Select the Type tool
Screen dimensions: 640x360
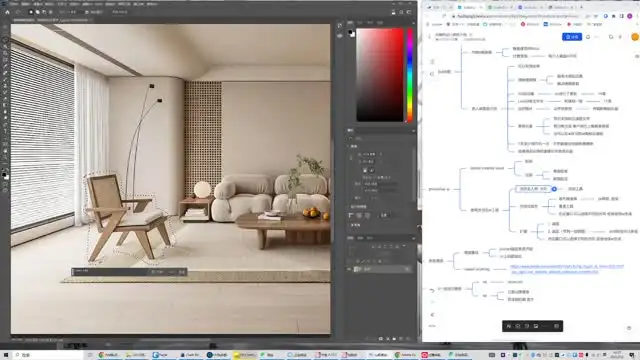coord(5,132)
